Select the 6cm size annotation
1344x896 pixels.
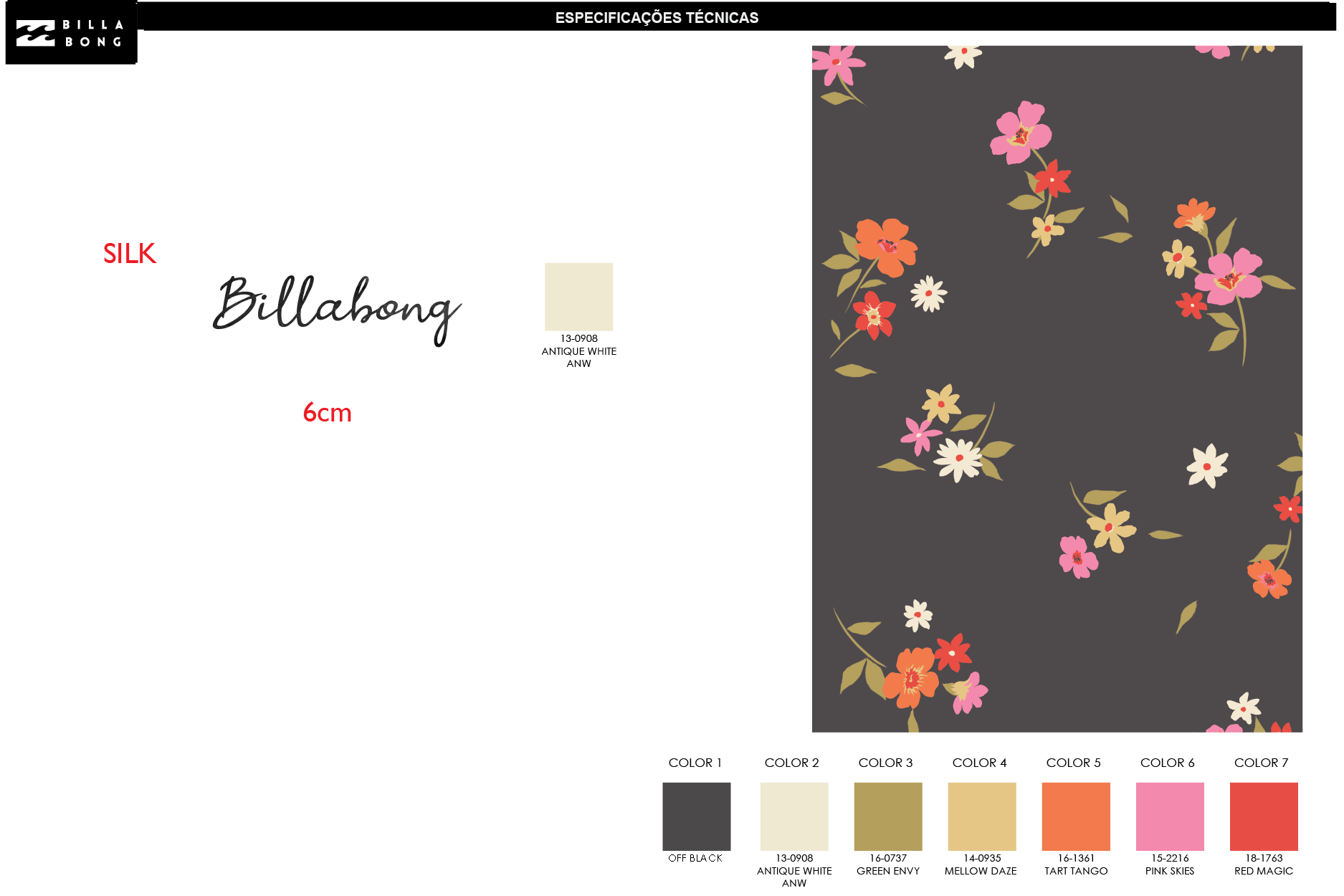[x=327, y=413]
